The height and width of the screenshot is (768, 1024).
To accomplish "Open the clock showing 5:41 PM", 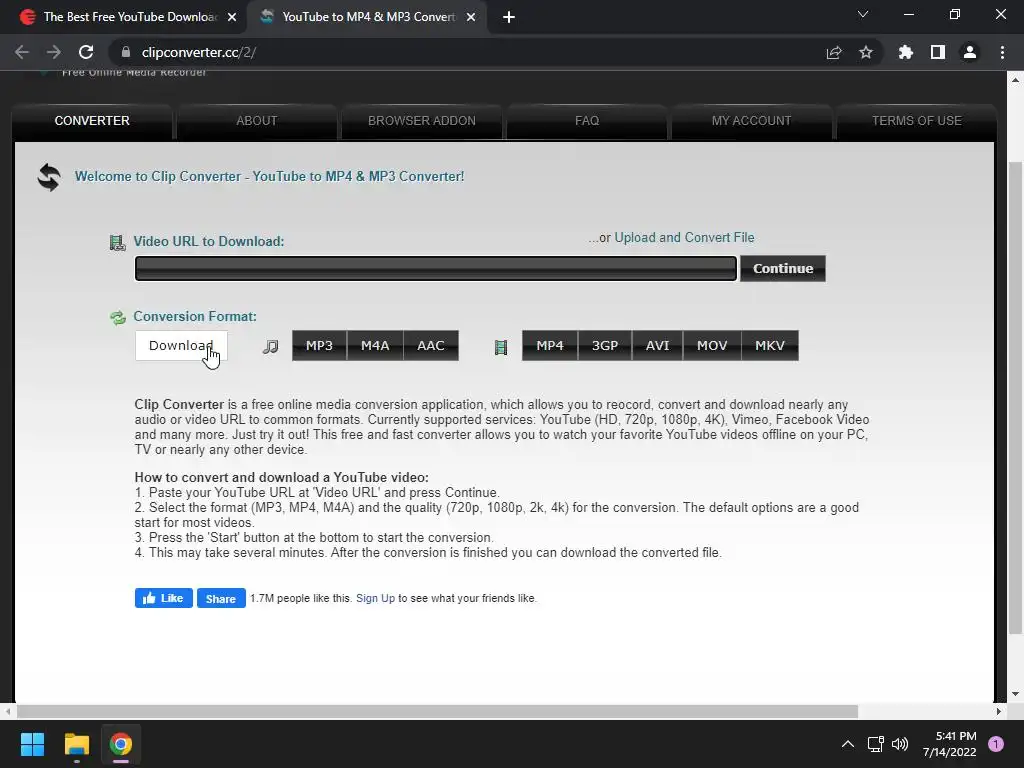I will click(x=950, y=744).
